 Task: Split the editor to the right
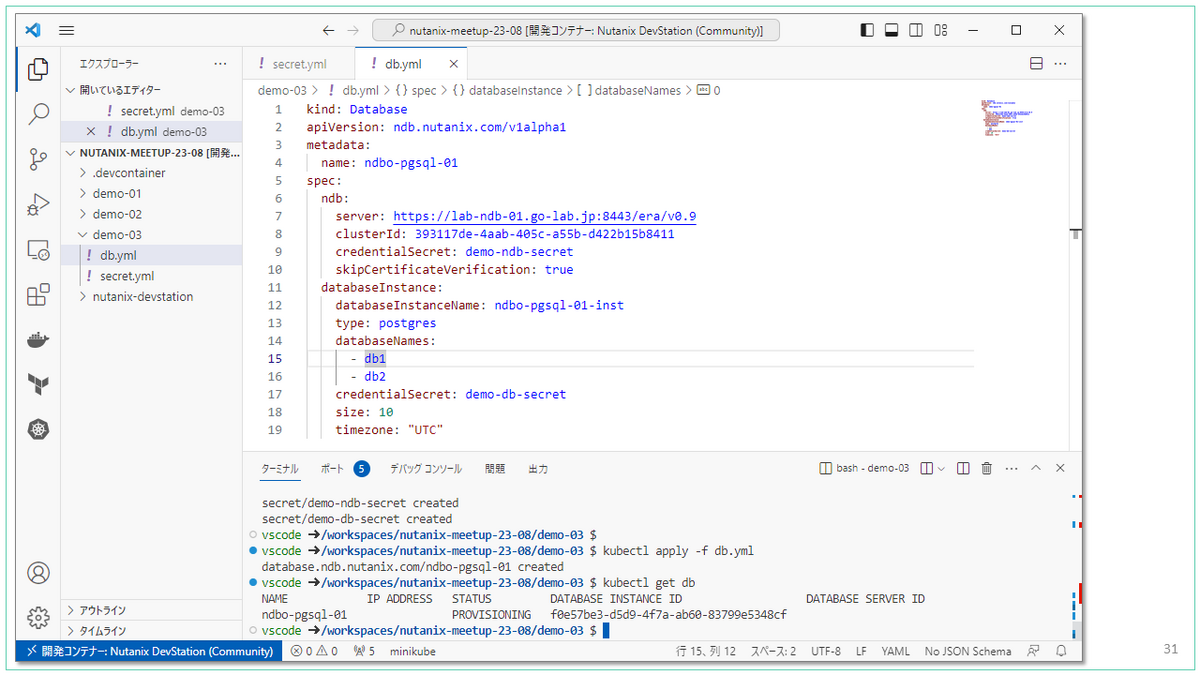click(x=1036, y=64)
